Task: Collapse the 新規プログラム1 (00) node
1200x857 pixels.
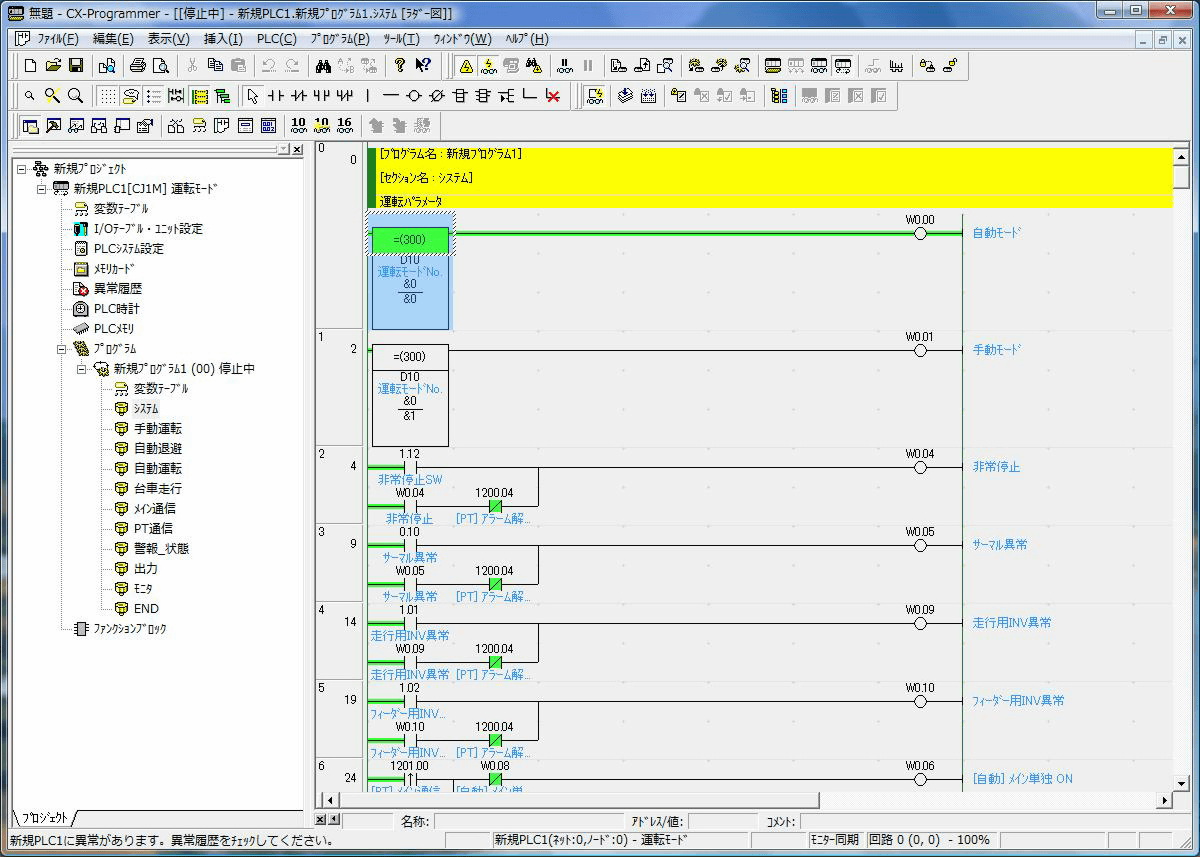Action: [82, 369]
